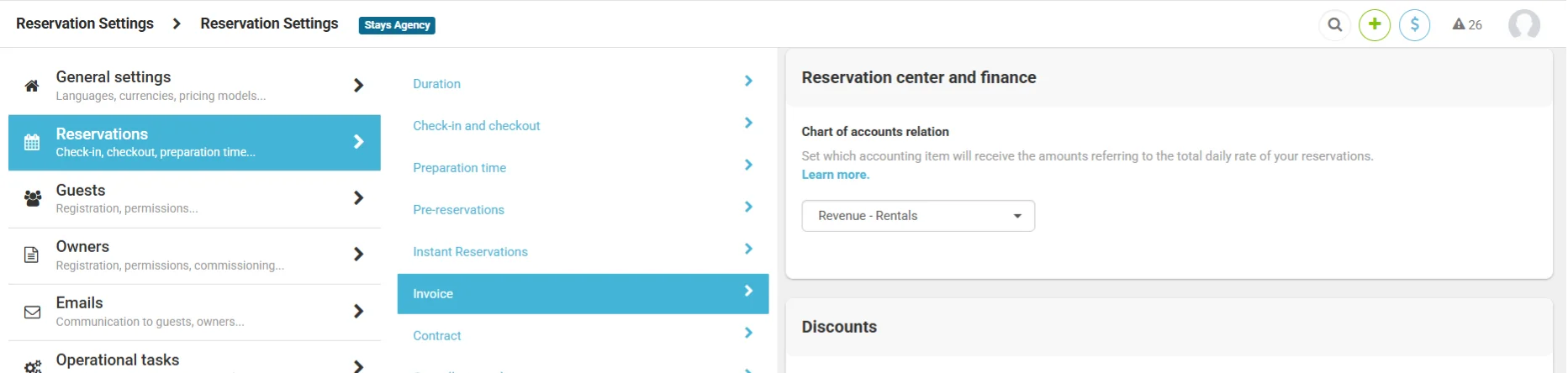Click the Guests people group icon
Viewport: 1568px width, 373px height.
[33, 198]
